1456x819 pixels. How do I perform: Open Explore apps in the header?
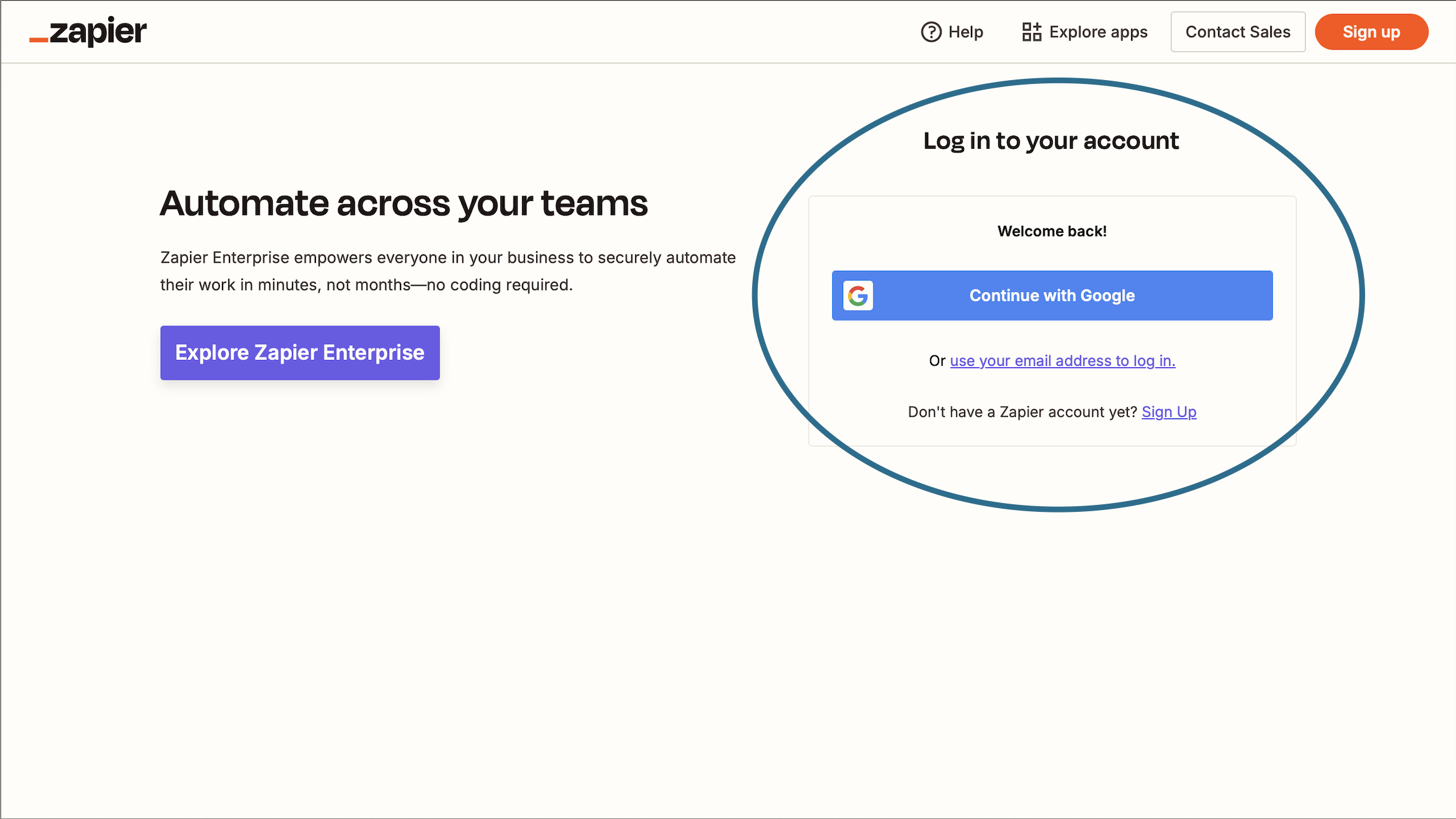[x=1098, y=32]
